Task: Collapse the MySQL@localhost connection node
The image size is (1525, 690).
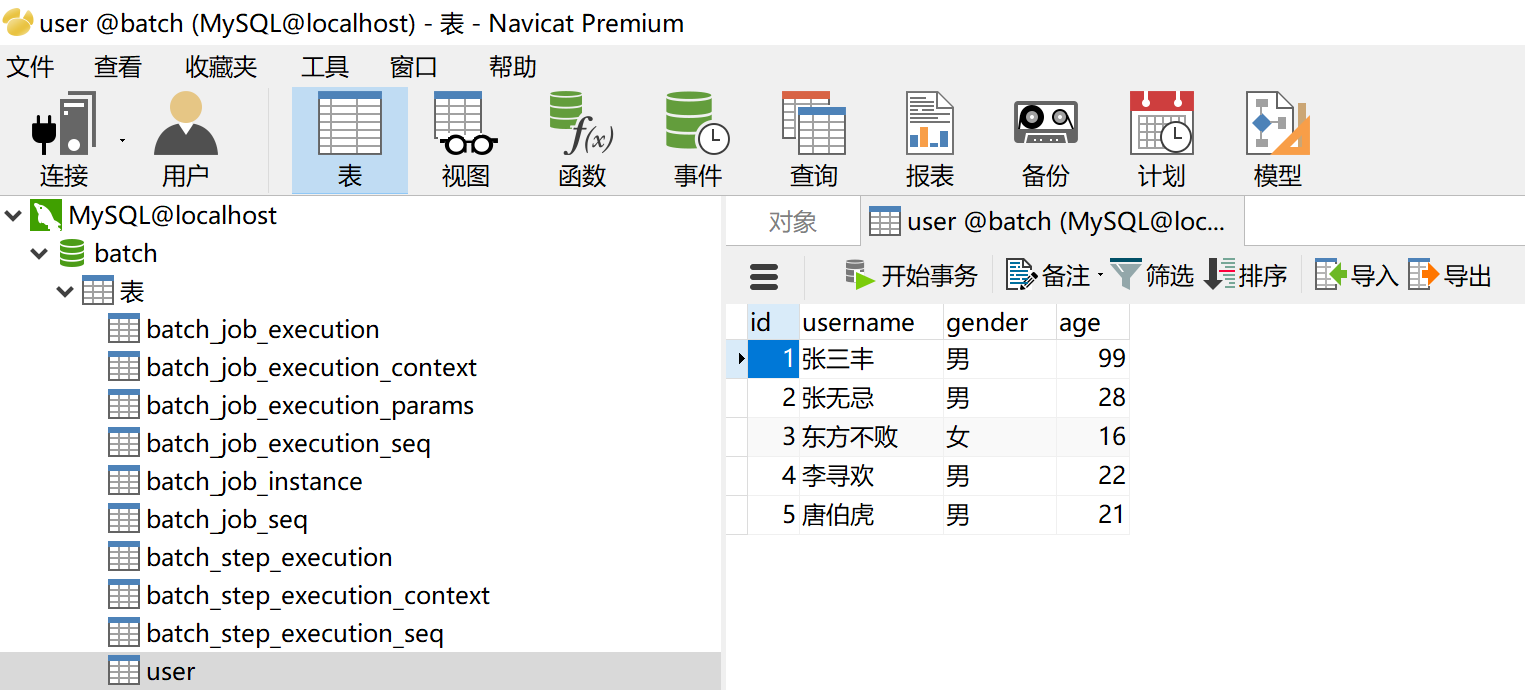Action: (14, 216)
